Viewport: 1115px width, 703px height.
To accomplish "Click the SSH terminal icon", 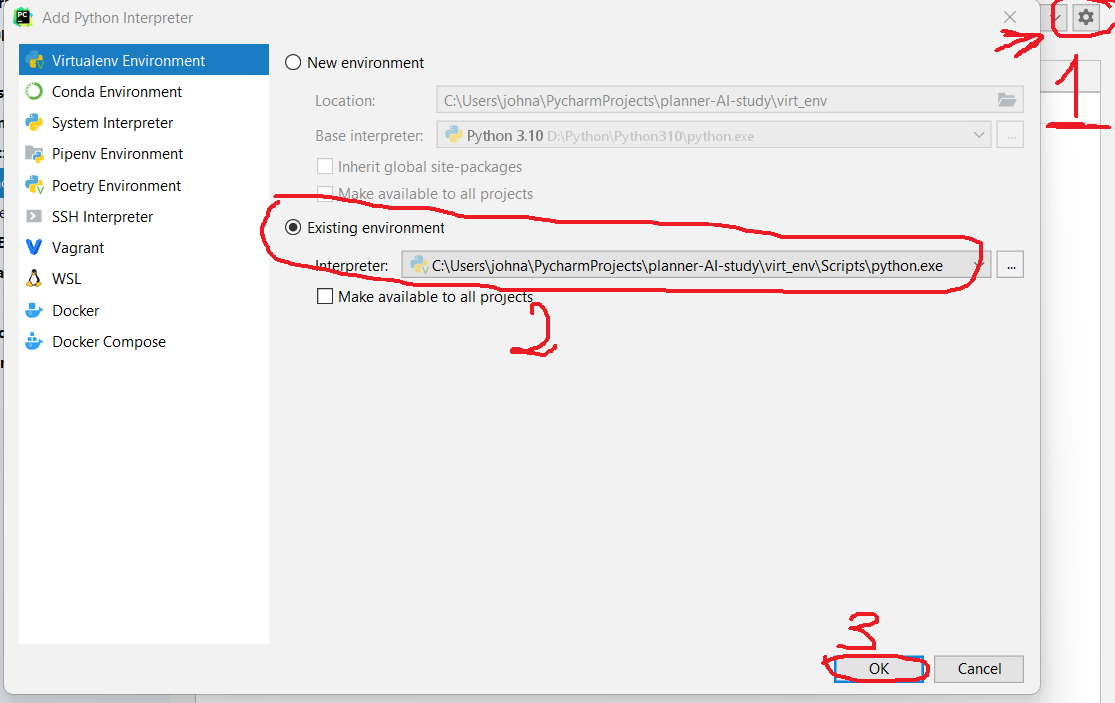I will point(33,216).
